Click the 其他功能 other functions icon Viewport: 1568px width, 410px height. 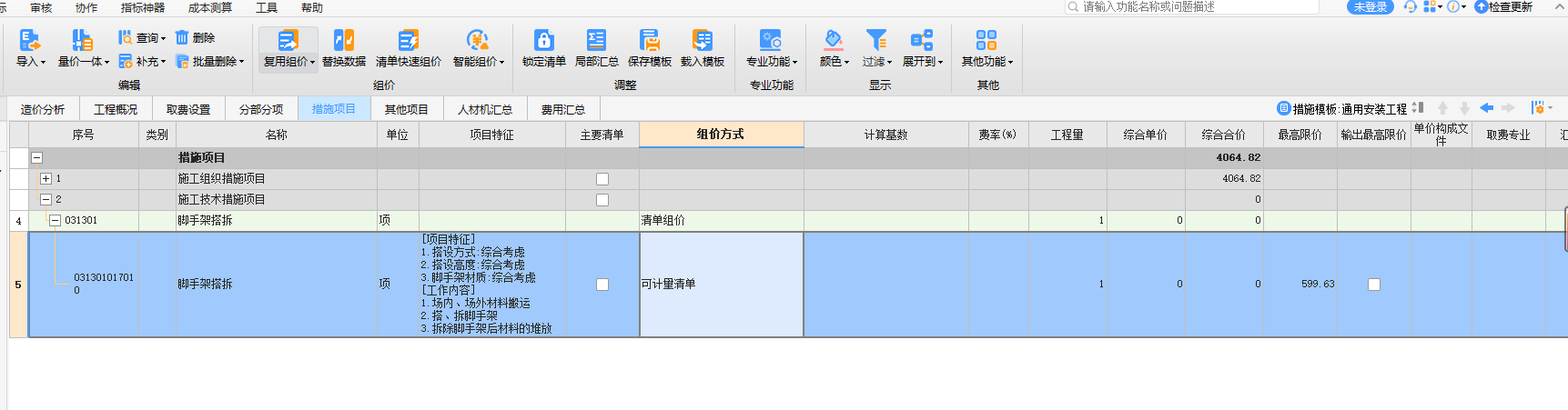coord(986,40)
